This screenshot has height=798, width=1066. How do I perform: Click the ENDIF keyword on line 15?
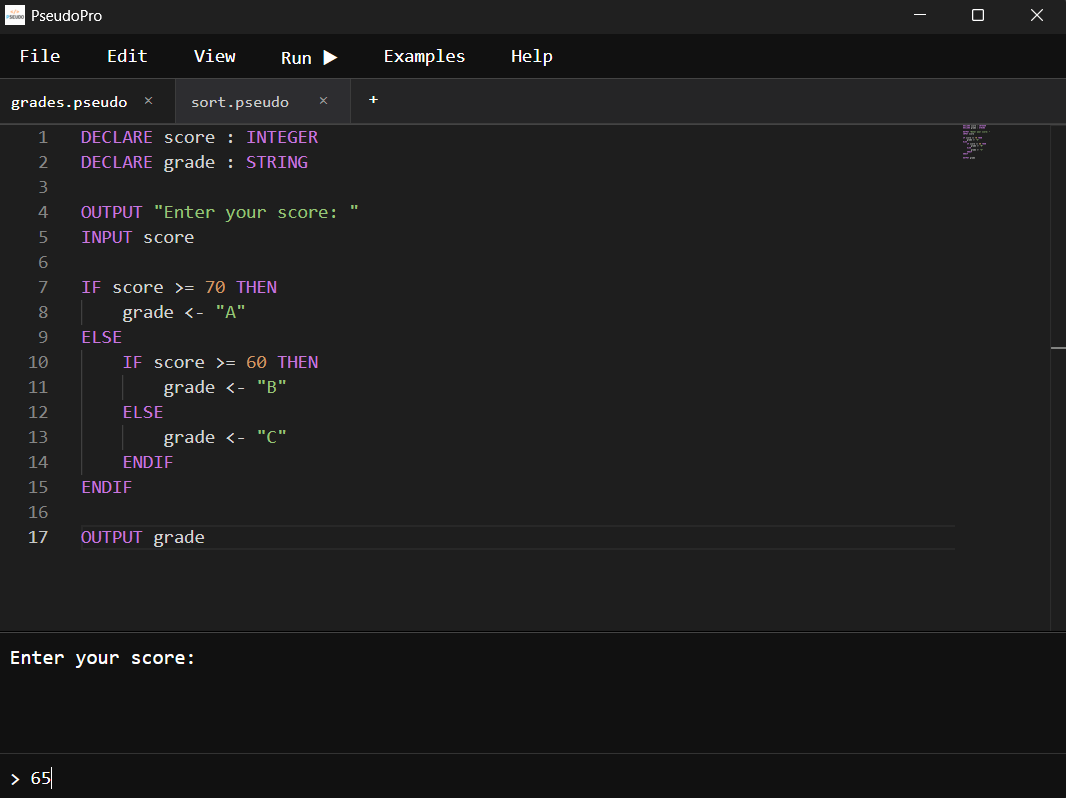tap(107, 487)
